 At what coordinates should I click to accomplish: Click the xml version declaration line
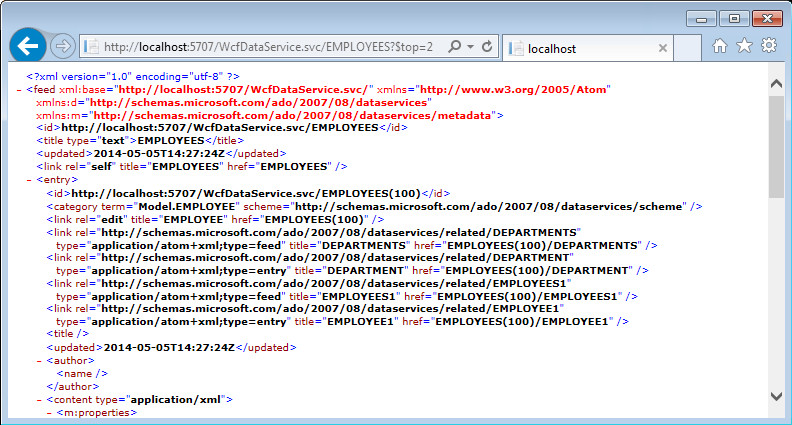click(x=133, y=77)
